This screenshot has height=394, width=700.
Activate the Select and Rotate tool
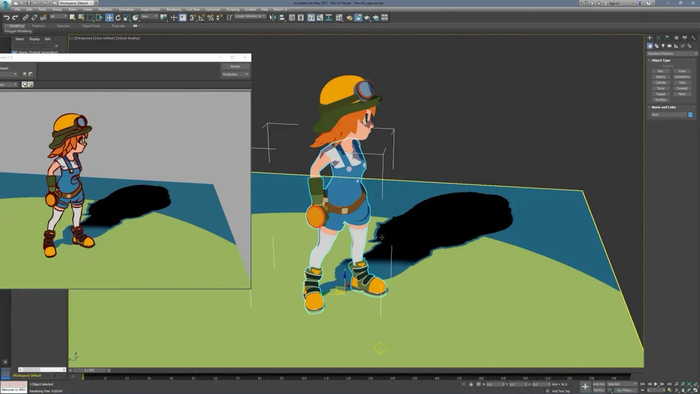118,17
